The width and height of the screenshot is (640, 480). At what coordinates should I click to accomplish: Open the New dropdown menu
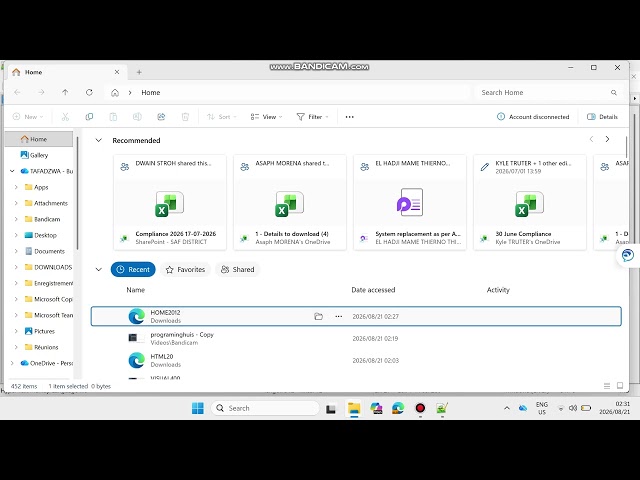28,117
